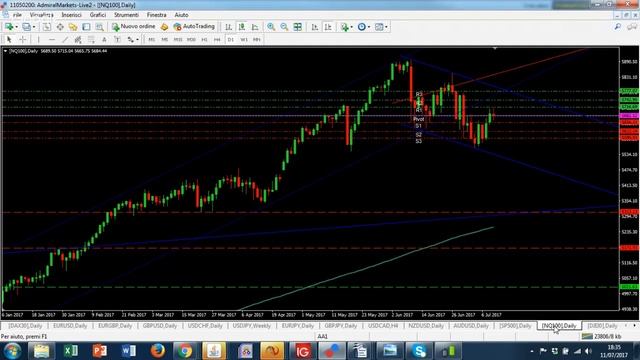Click the Nuovo ordine button
The height and width of the screenshot is (360, 640).
(x=133, y=27)
